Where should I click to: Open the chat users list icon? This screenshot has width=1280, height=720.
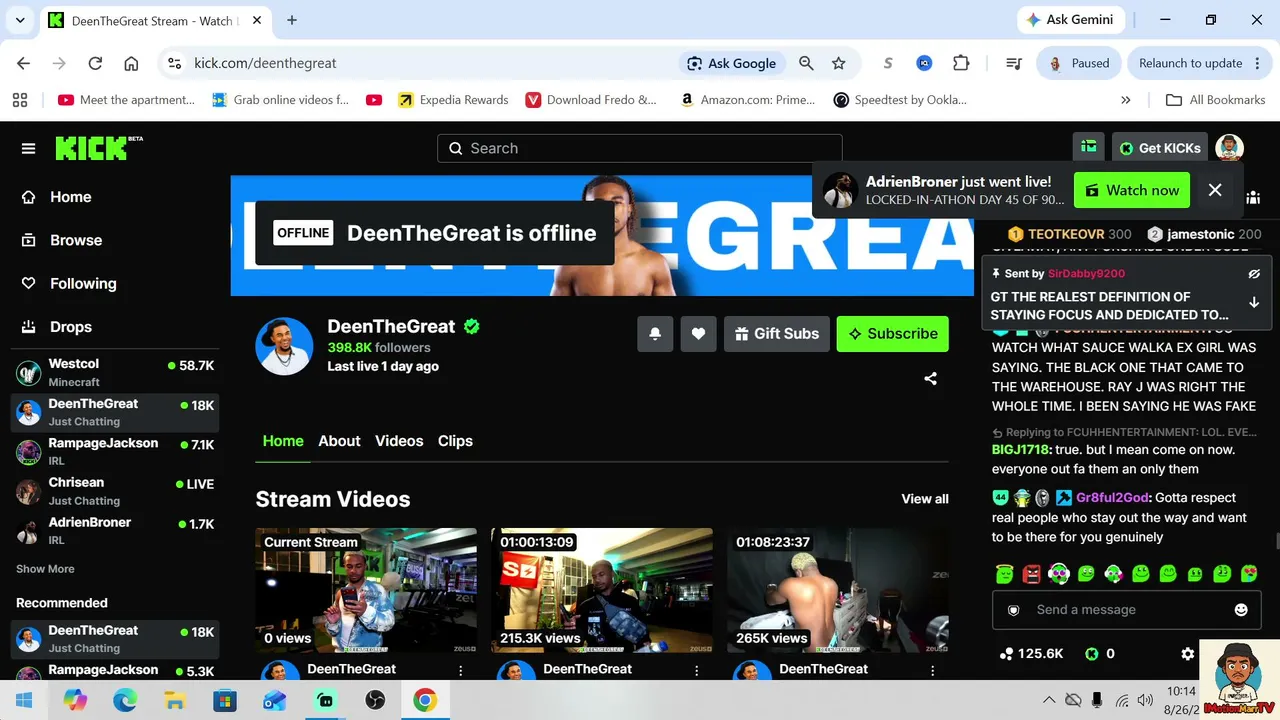(1253, 199)
